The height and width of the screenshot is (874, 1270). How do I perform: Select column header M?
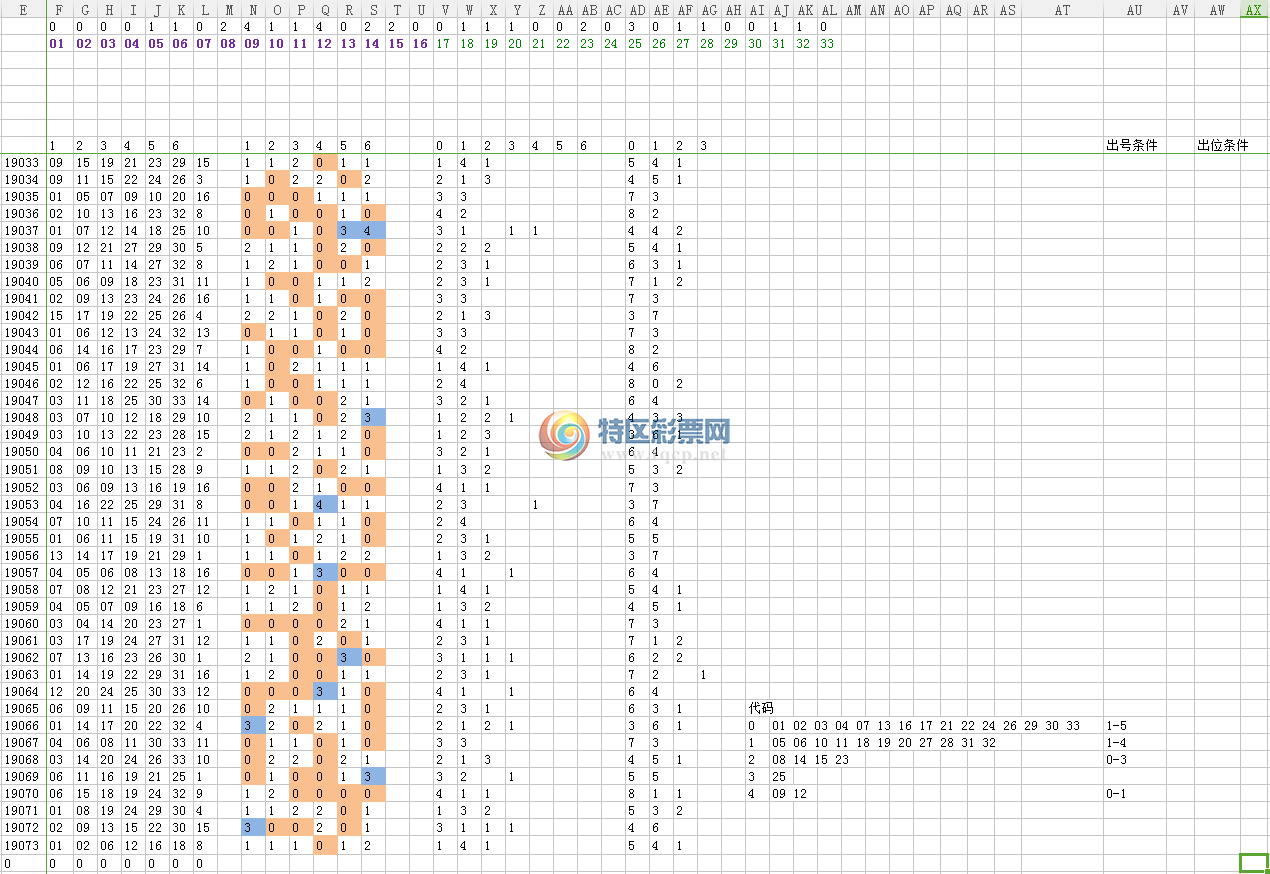[x=228, y=9]
